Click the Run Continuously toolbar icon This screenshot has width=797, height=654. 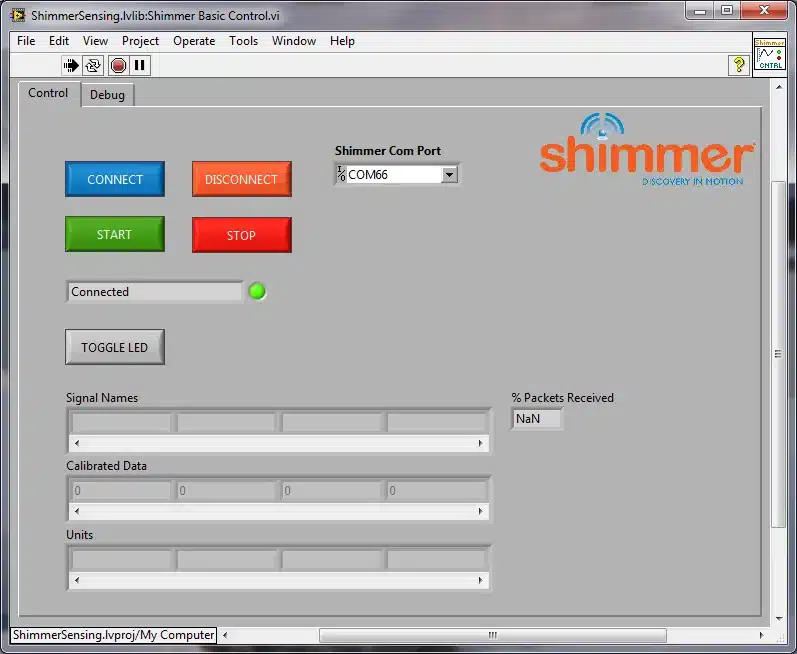point(93,66)
